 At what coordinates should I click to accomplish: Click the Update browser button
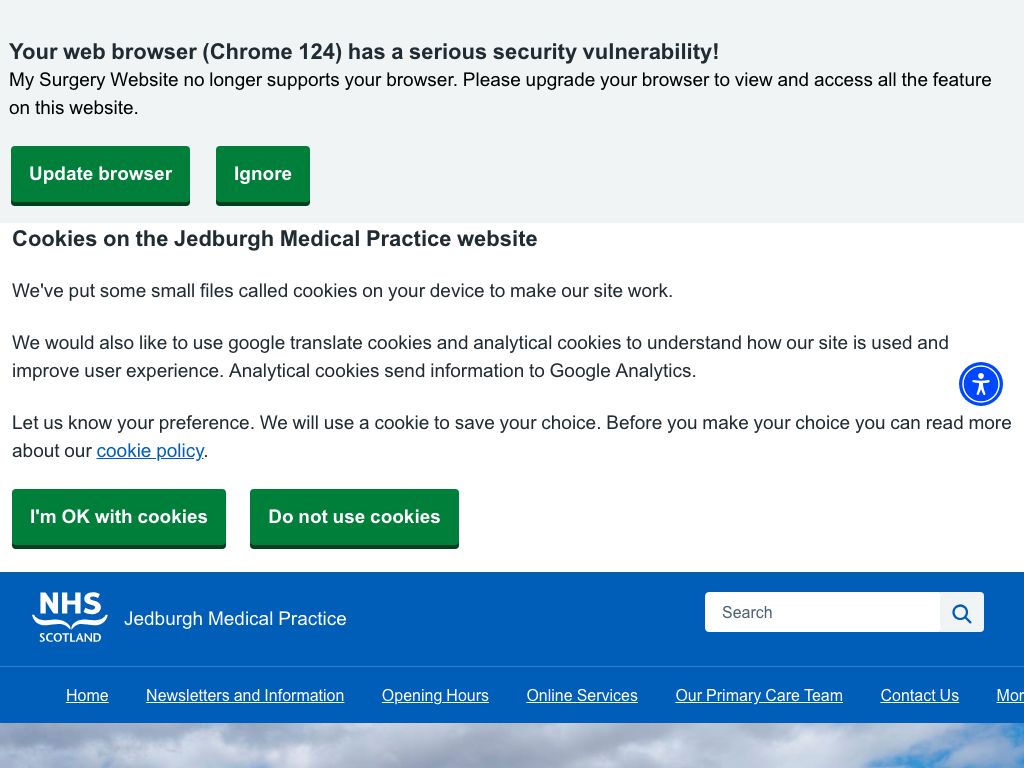pyautogui.click(x=101, y=175)
